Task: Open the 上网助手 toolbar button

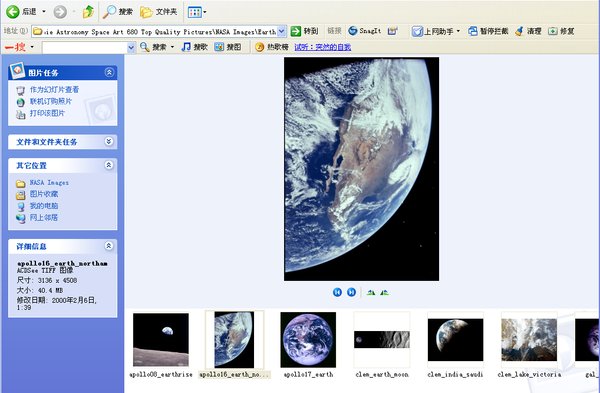Action: coord(433,31)
